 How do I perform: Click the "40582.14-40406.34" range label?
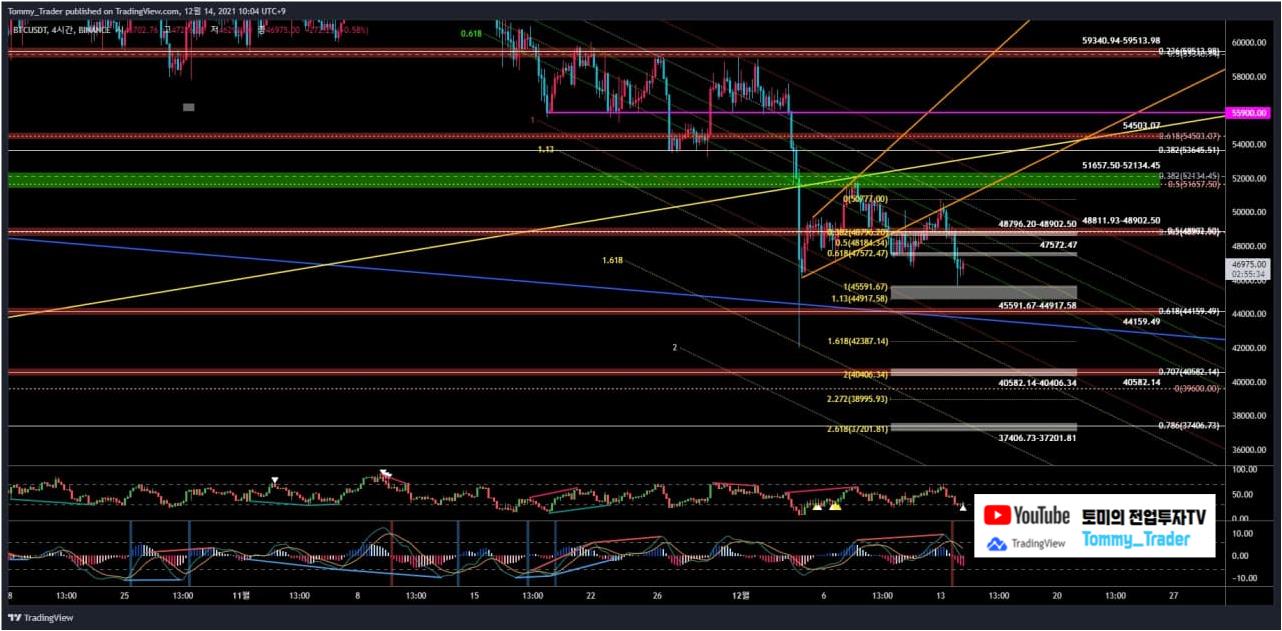pos(1038,383)
